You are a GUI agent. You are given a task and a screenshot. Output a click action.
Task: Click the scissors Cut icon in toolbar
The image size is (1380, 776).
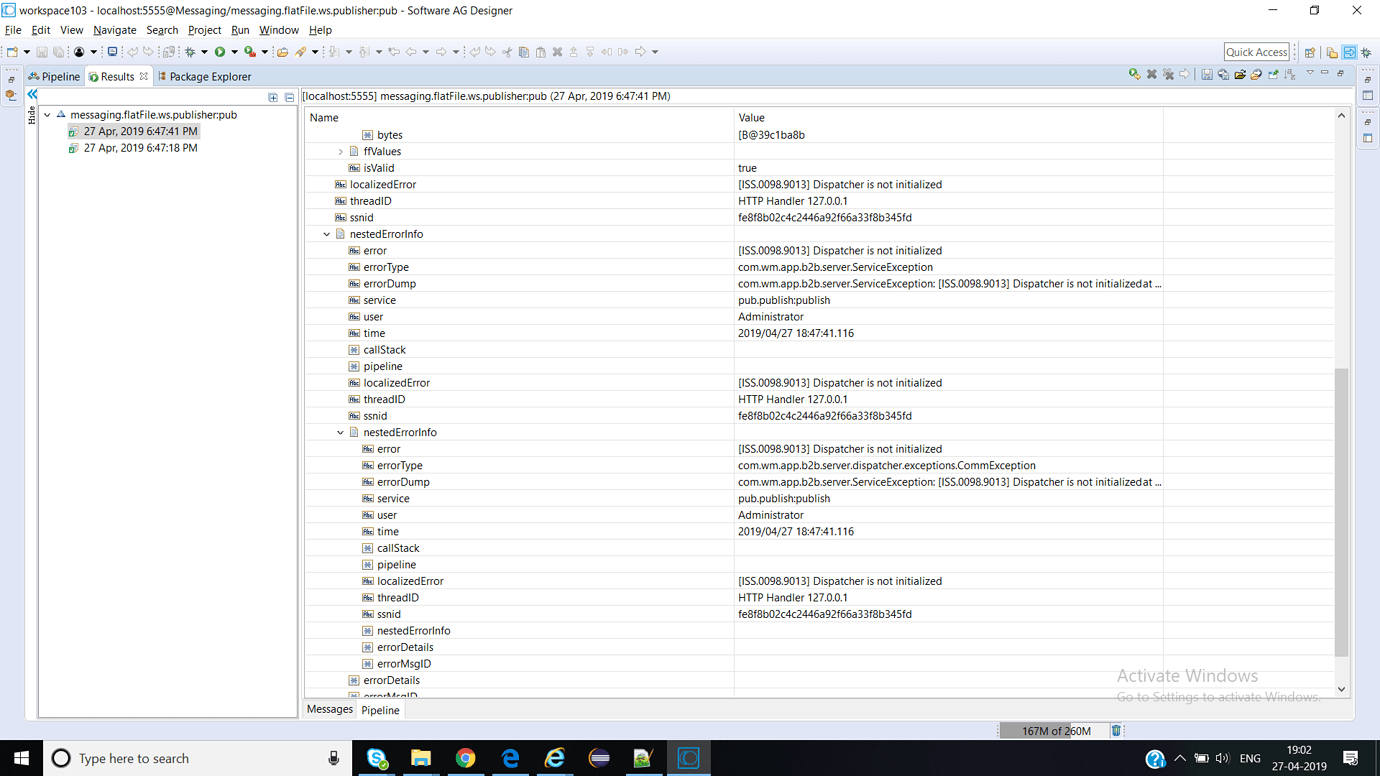[x=507, y=52]
